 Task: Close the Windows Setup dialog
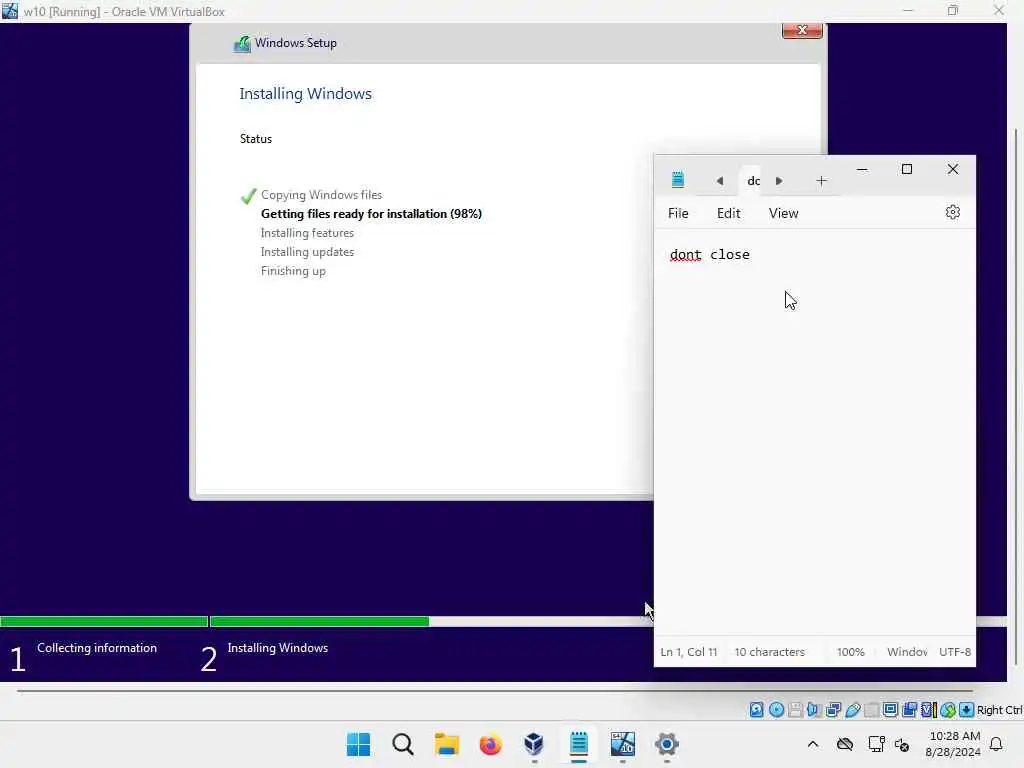click(802, 30)
